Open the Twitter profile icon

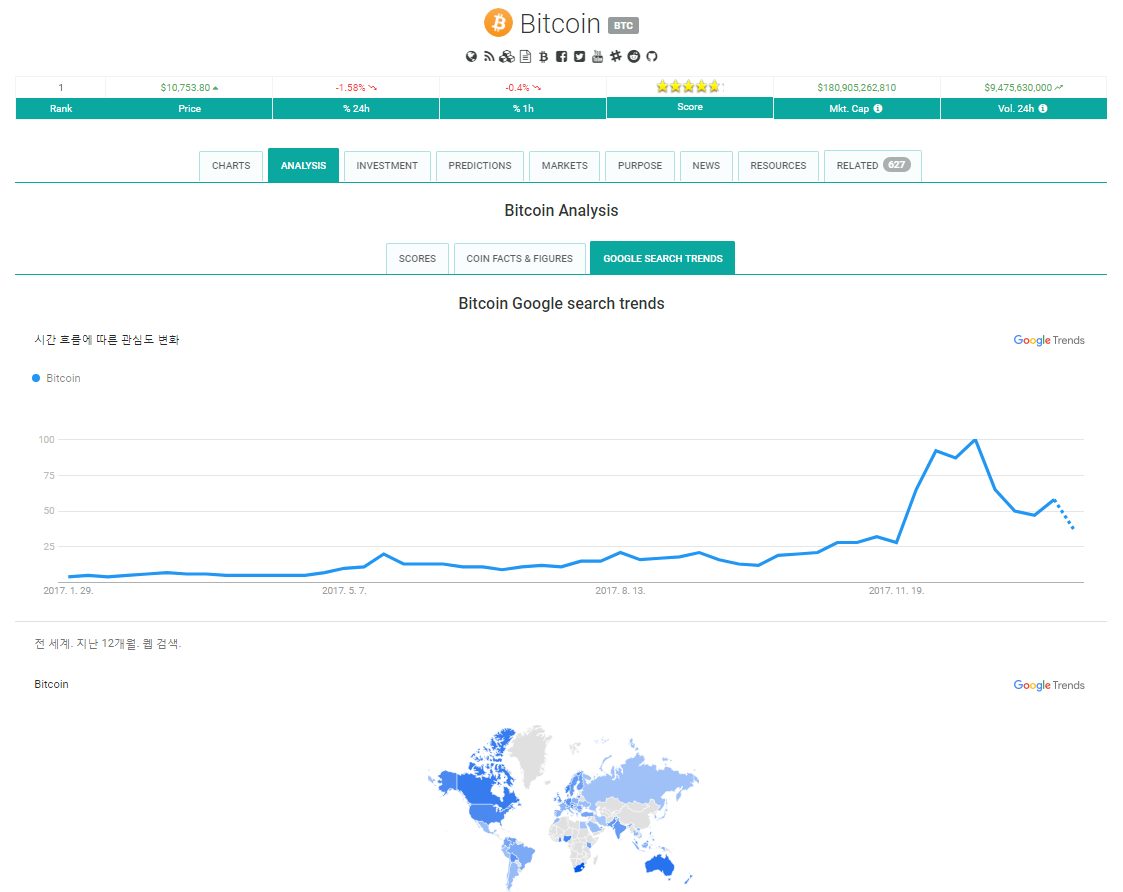[579, 57]
